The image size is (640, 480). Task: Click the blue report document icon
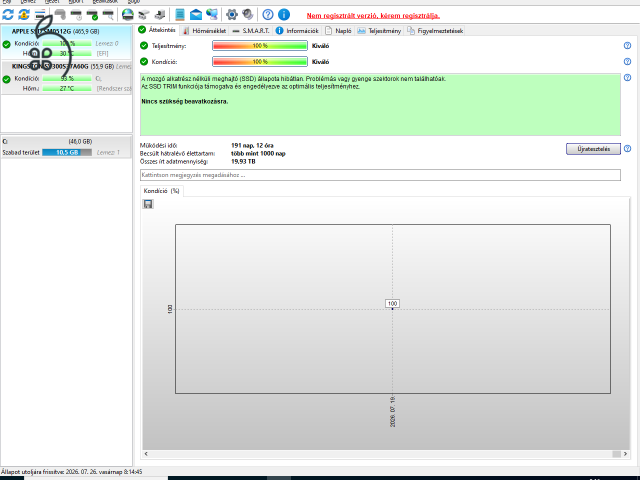click(x=180, y=15)
